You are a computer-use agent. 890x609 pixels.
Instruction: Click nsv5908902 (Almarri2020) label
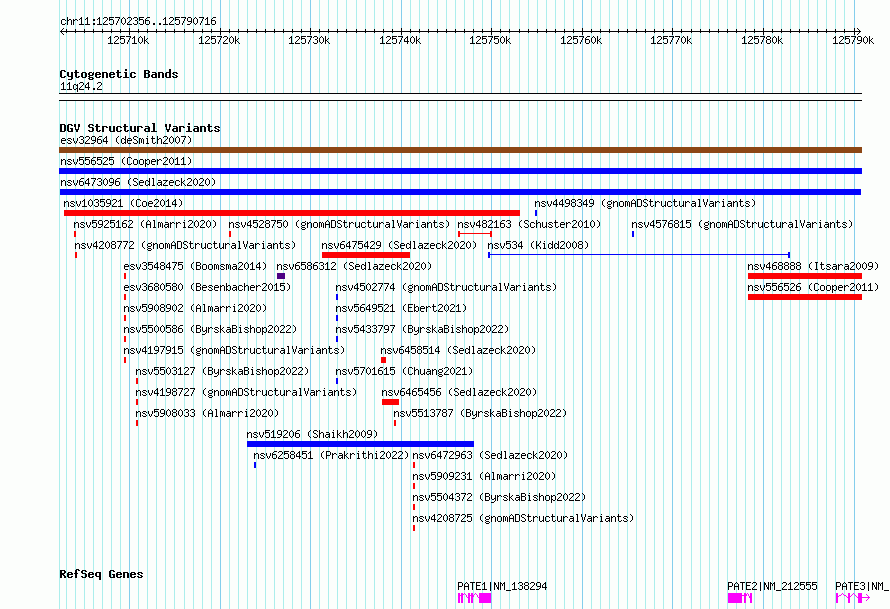(195, 308)
